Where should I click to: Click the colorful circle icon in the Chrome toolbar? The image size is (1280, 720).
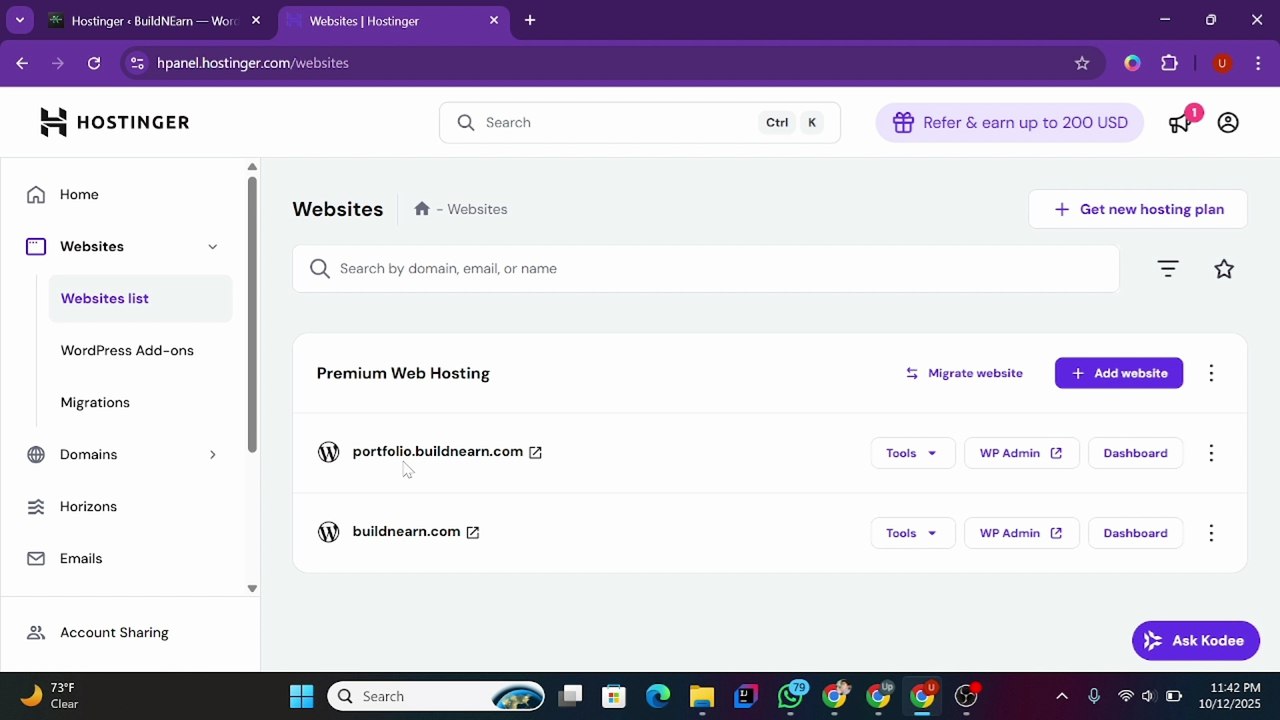(x=1132, y=63)
